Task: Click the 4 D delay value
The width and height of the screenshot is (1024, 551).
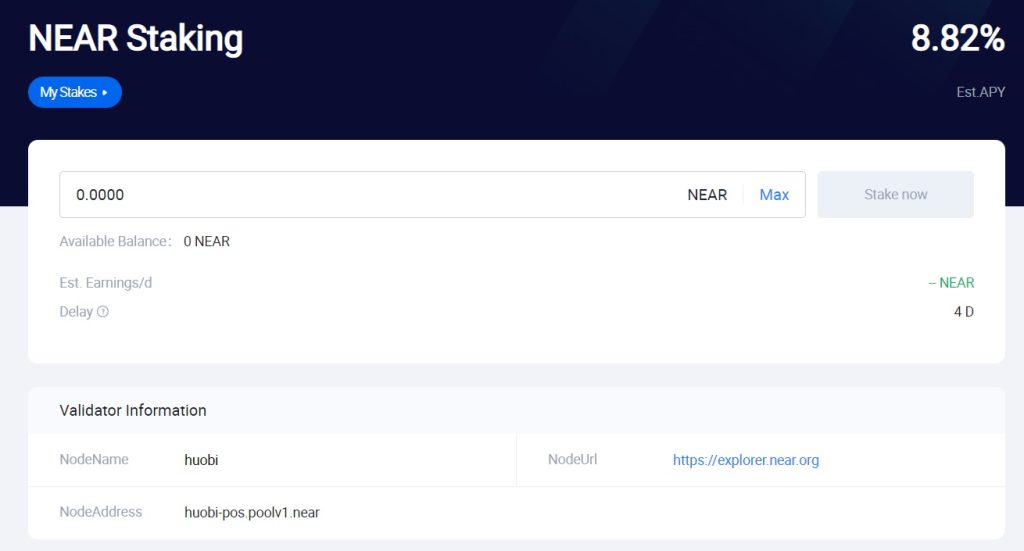Action: click(963, 312)
